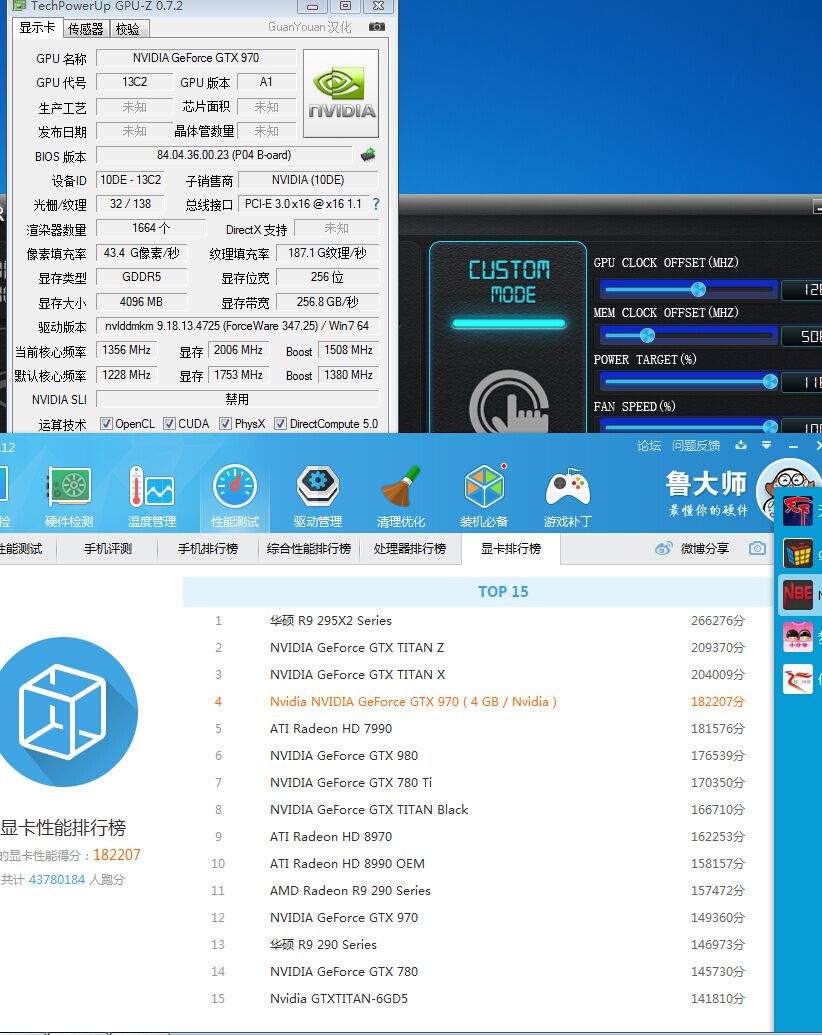822x1035 pixels.
Task: Click custom mode hand pointer icon
Action: [509, 403]
